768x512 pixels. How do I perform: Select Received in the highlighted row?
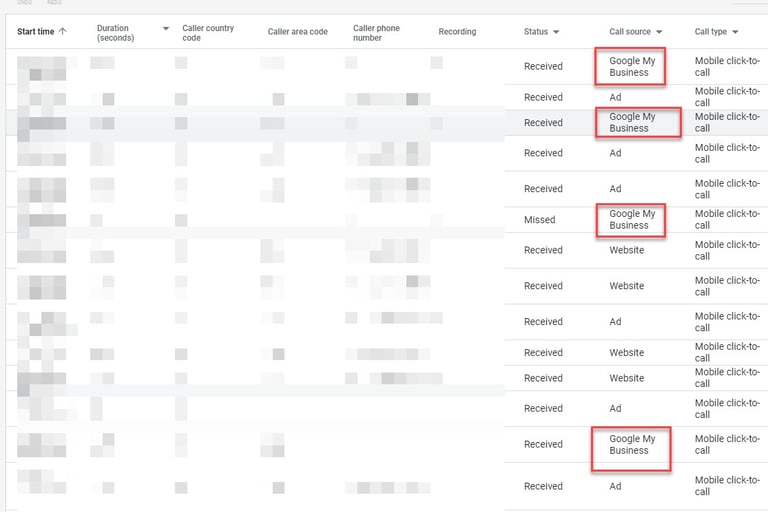(x=543, y=122)
